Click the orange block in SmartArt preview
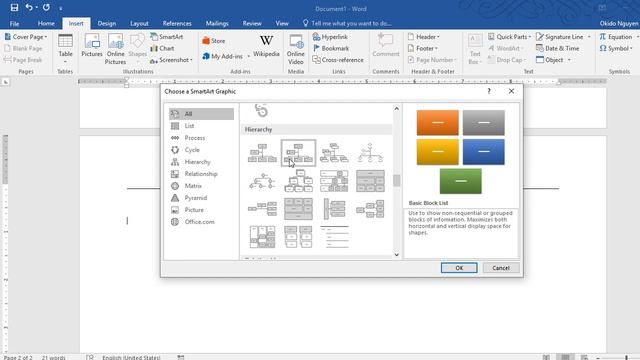Screen dimensions: 640x360 pyautogui.click(x=438, y=122)
